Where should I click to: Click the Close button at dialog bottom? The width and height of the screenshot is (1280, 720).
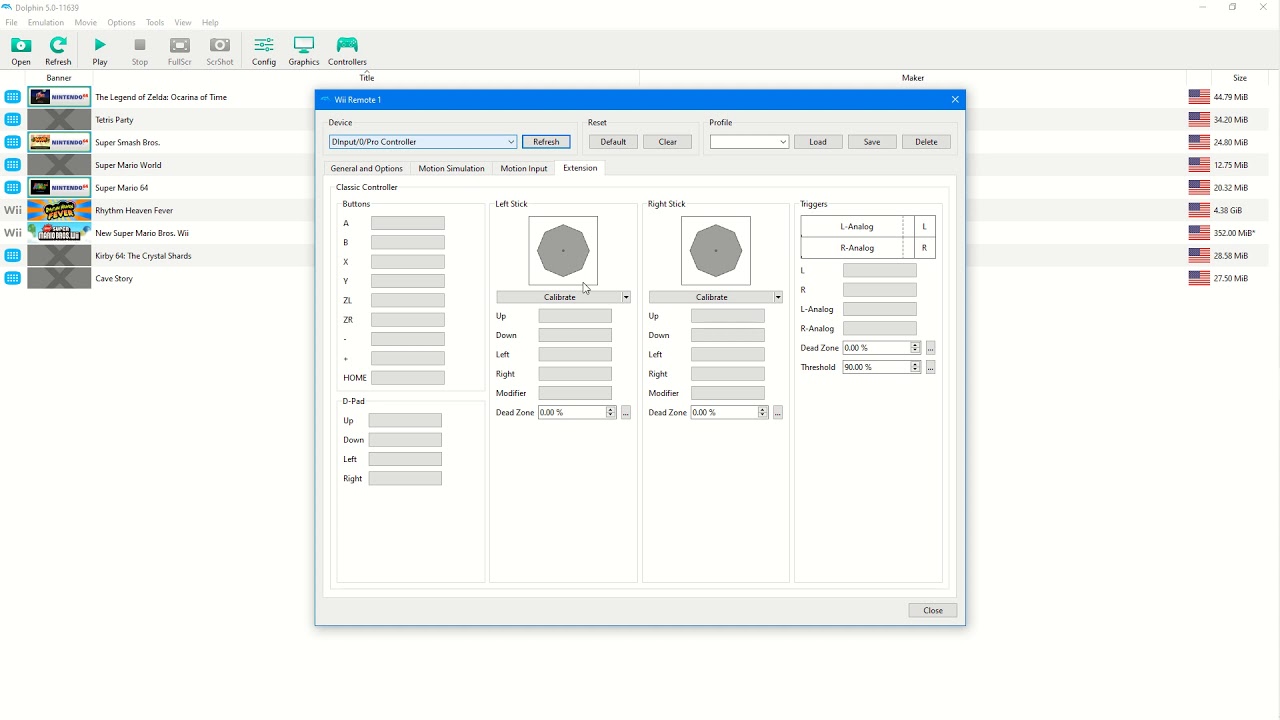tap(933, 610)
